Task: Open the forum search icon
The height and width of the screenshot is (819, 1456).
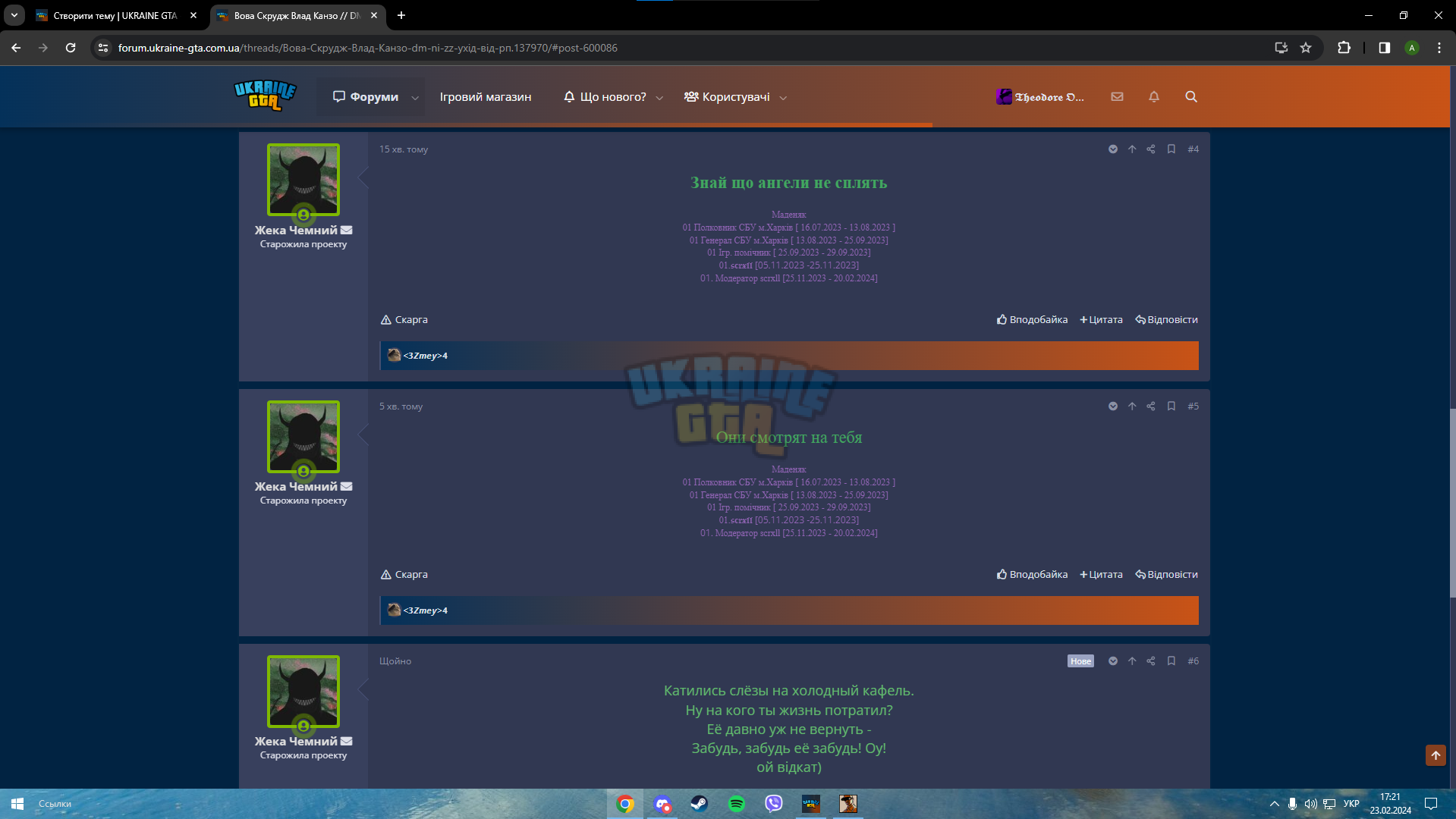Action: (x=1191, y=97)
